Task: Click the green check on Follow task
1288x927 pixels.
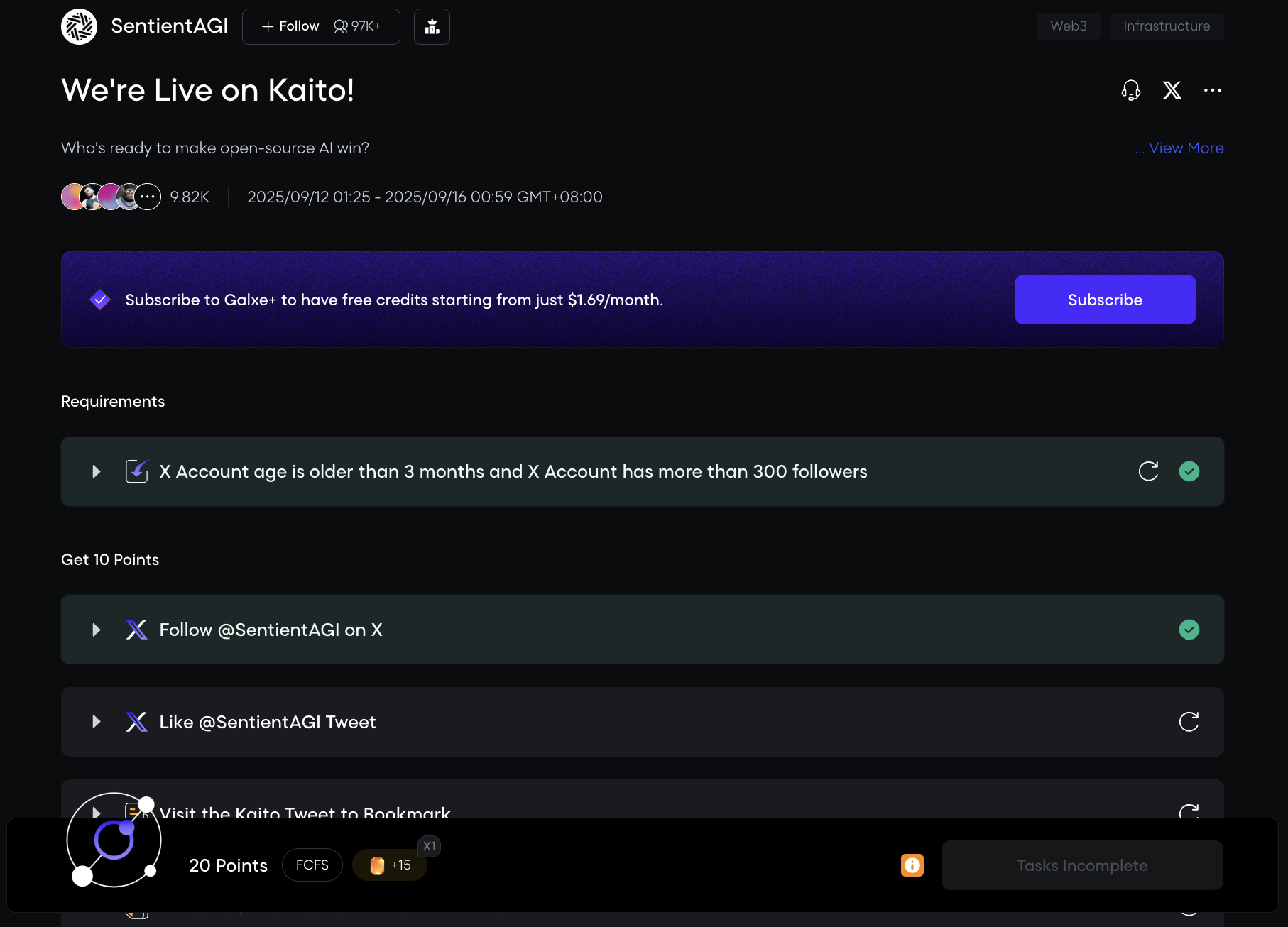Action: pyautogui.click(x=1189, y=630)
